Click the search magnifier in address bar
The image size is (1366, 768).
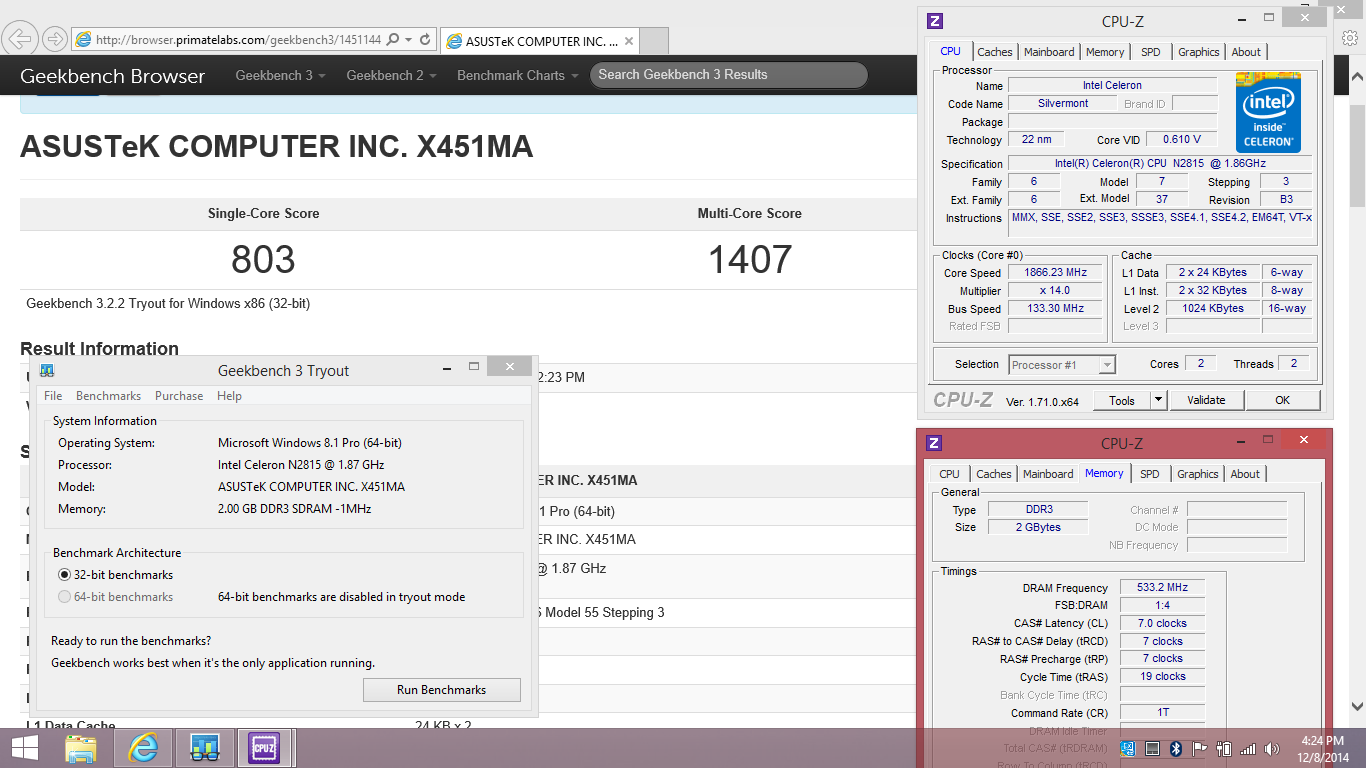click(392, 40)
